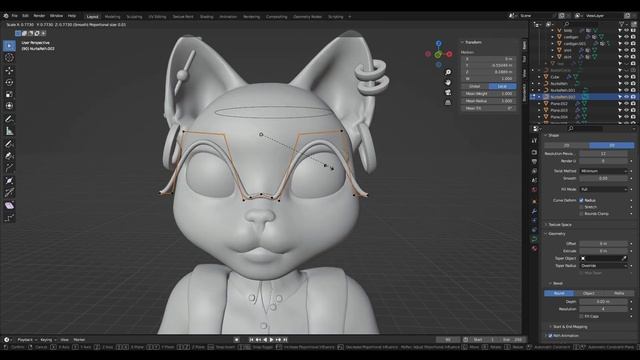Enable the Bounds Clamp checkbox
Image resolution: width=640 pixels, height=360 pixels.
[582, 213]
